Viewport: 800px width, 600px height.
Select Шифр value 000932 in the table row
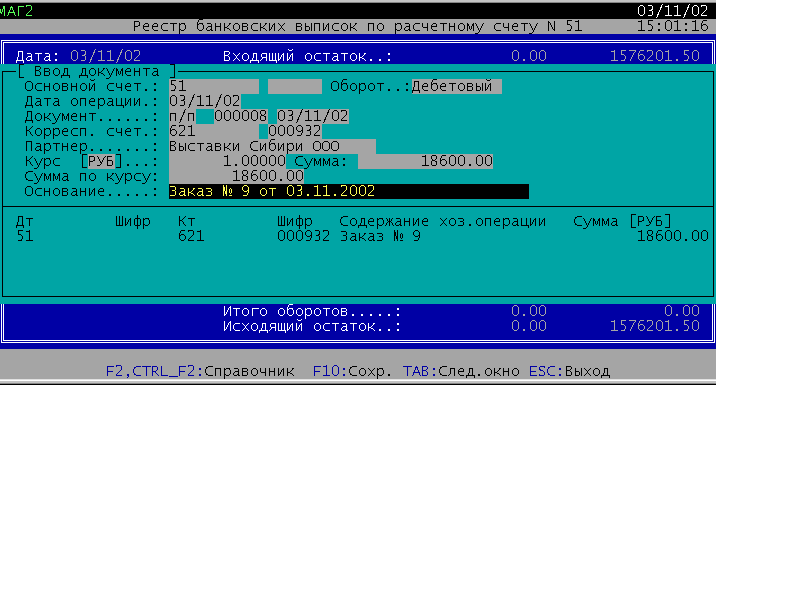point(303,236)
